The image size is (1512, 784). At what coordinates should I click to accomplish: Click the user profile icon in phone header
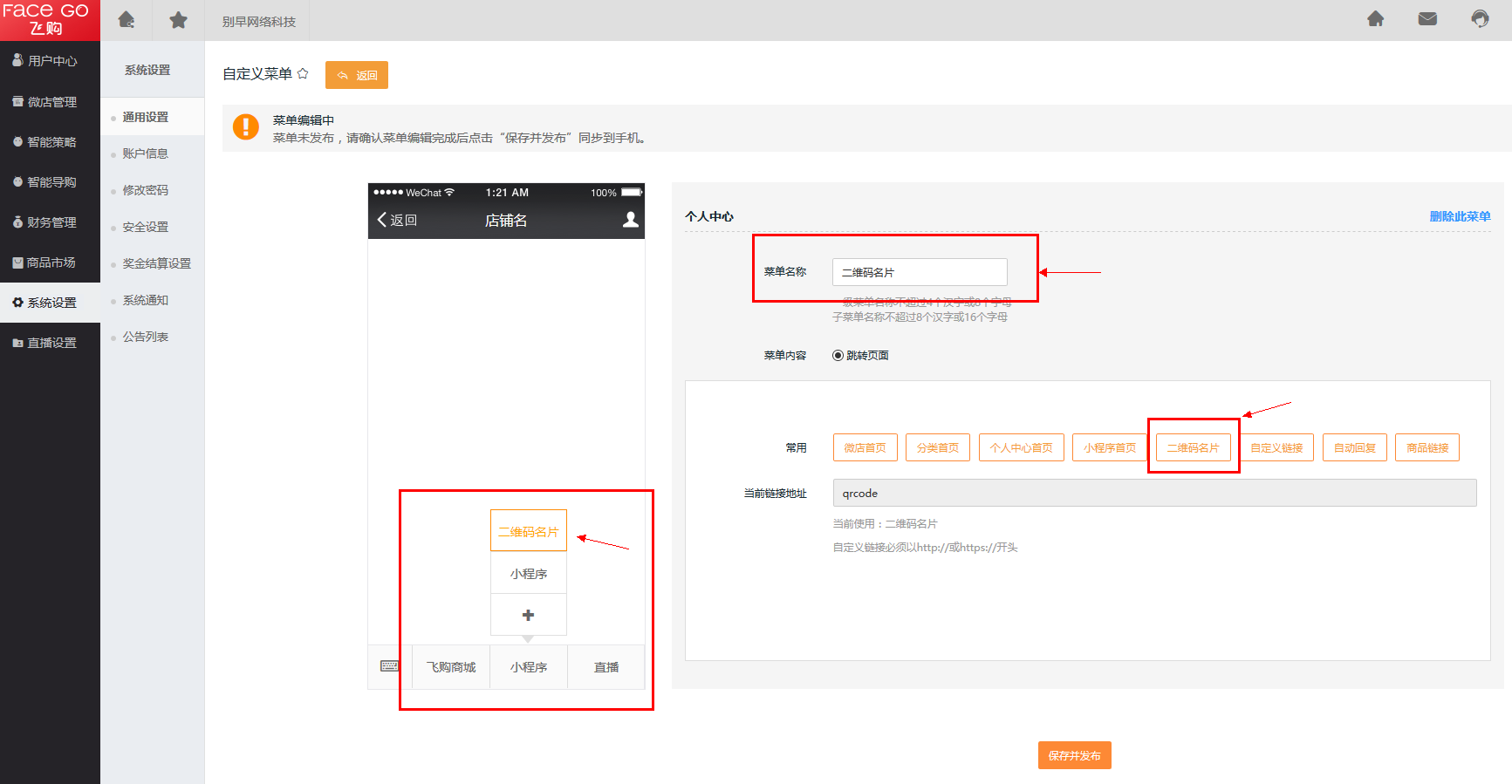pyautogui.click(x=630, y=220)
